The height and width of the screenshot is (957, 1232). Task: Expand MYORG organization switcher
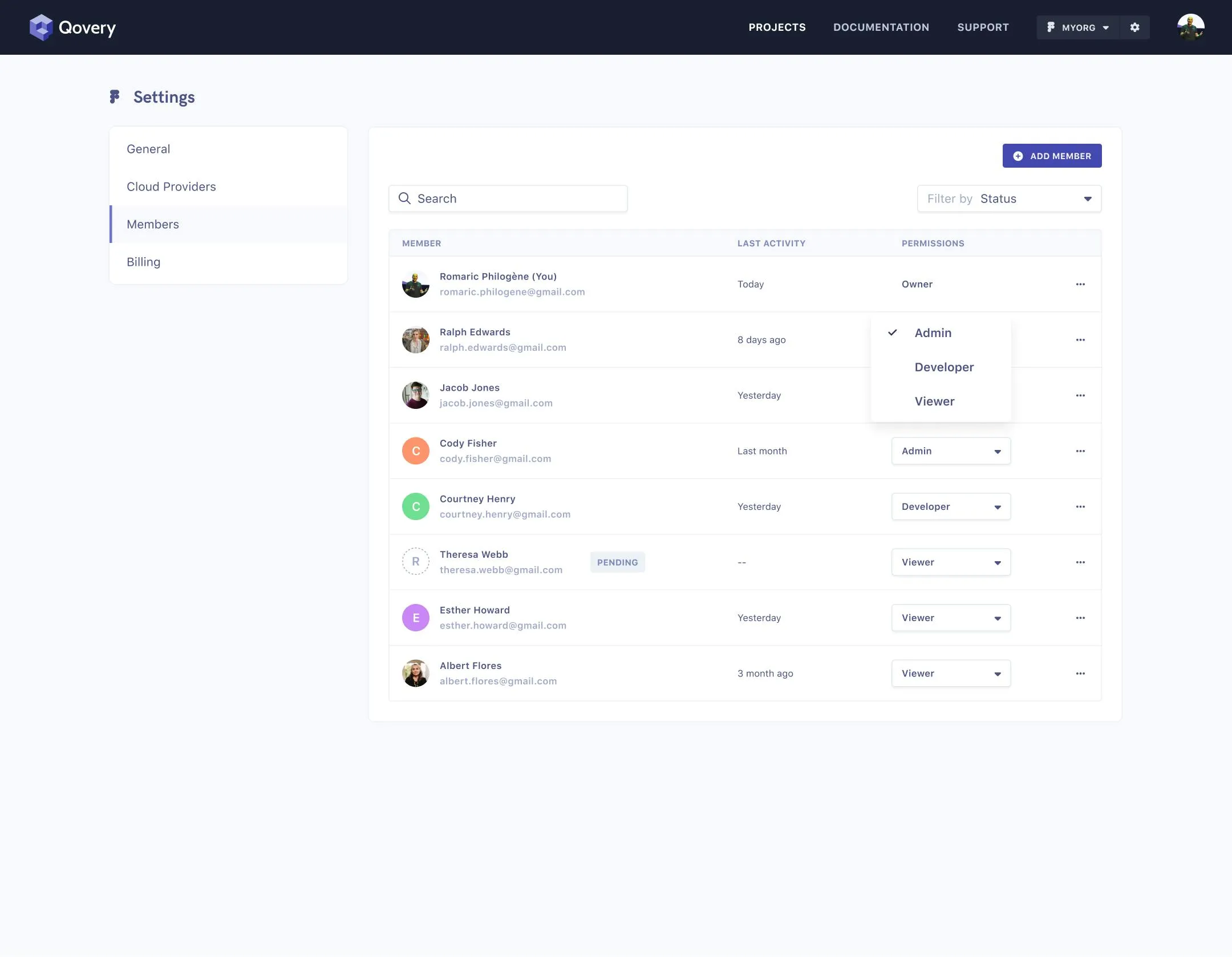pos(1078,27)
